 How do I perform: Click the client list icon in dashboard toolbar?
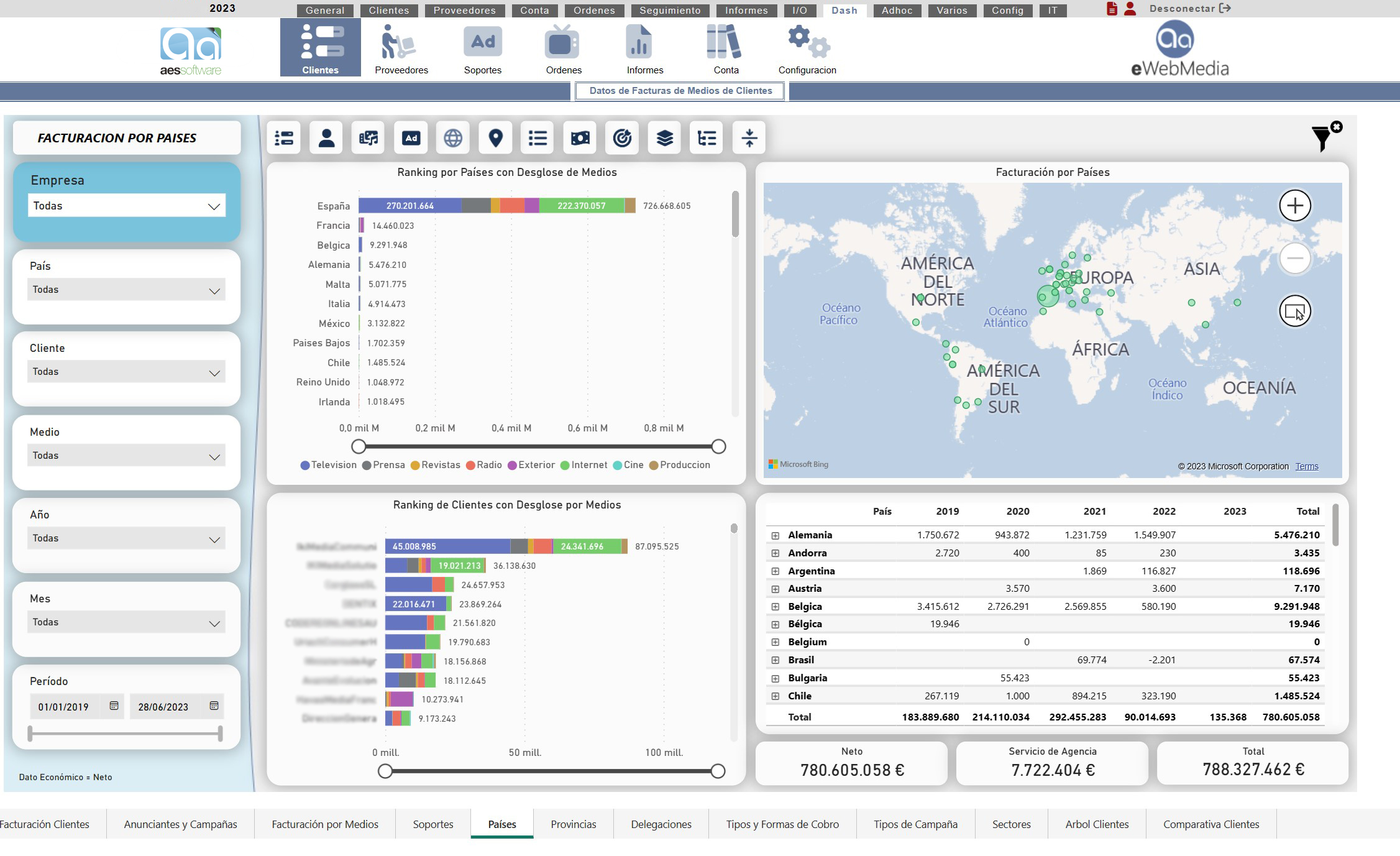point(284,137)
